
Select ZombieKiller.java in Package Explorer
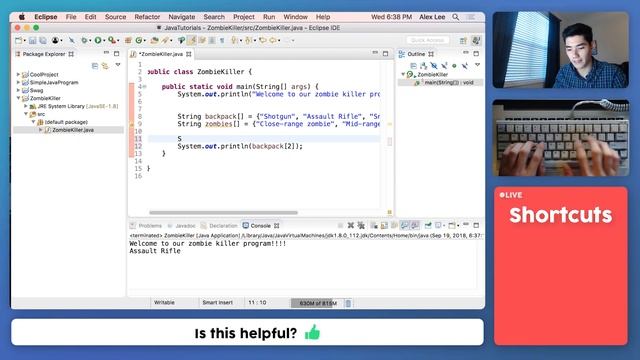click(72, 130)
